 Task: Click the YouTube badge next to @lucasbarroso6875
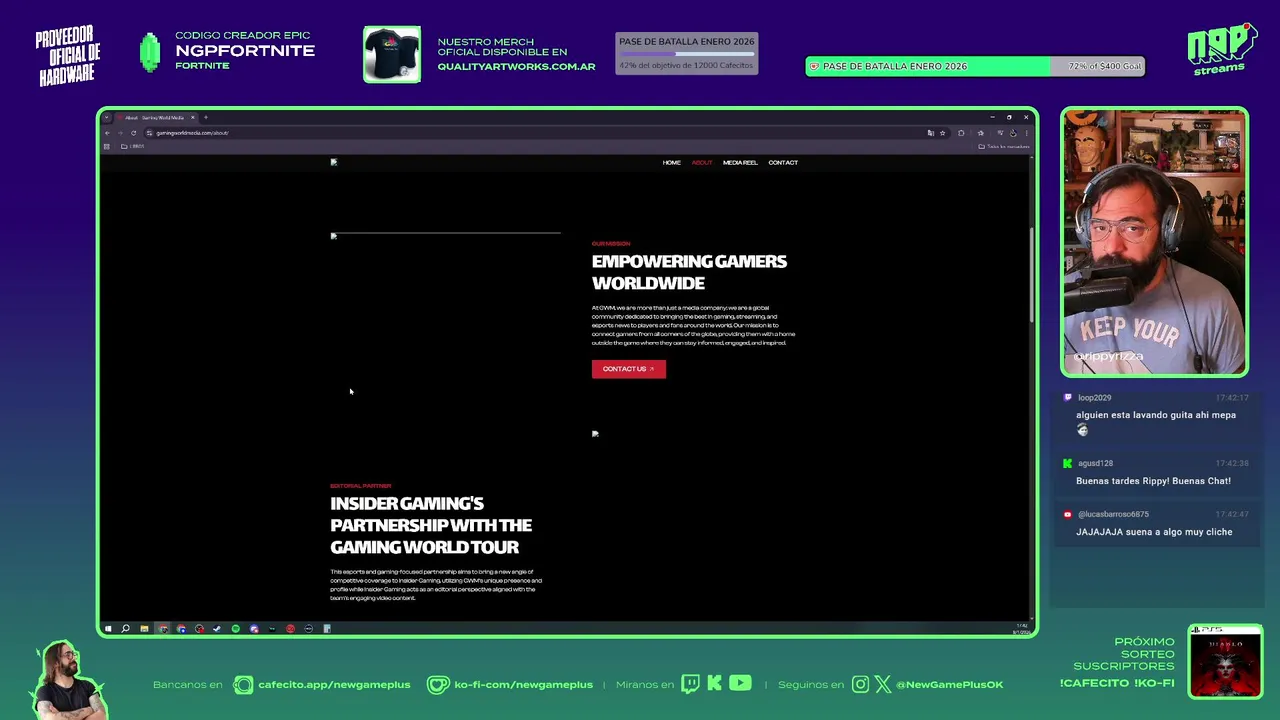tap(1068, 514)
